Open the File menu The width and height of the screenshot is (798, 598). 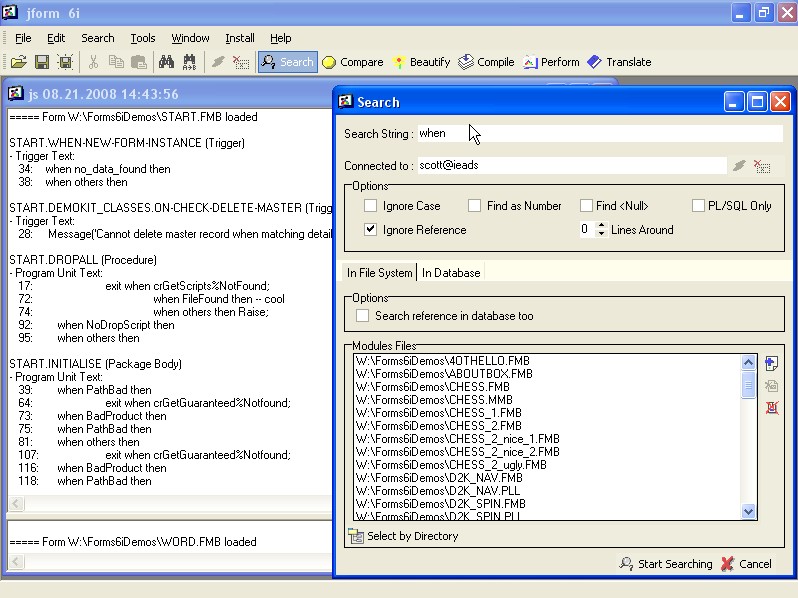pos(23,38)
